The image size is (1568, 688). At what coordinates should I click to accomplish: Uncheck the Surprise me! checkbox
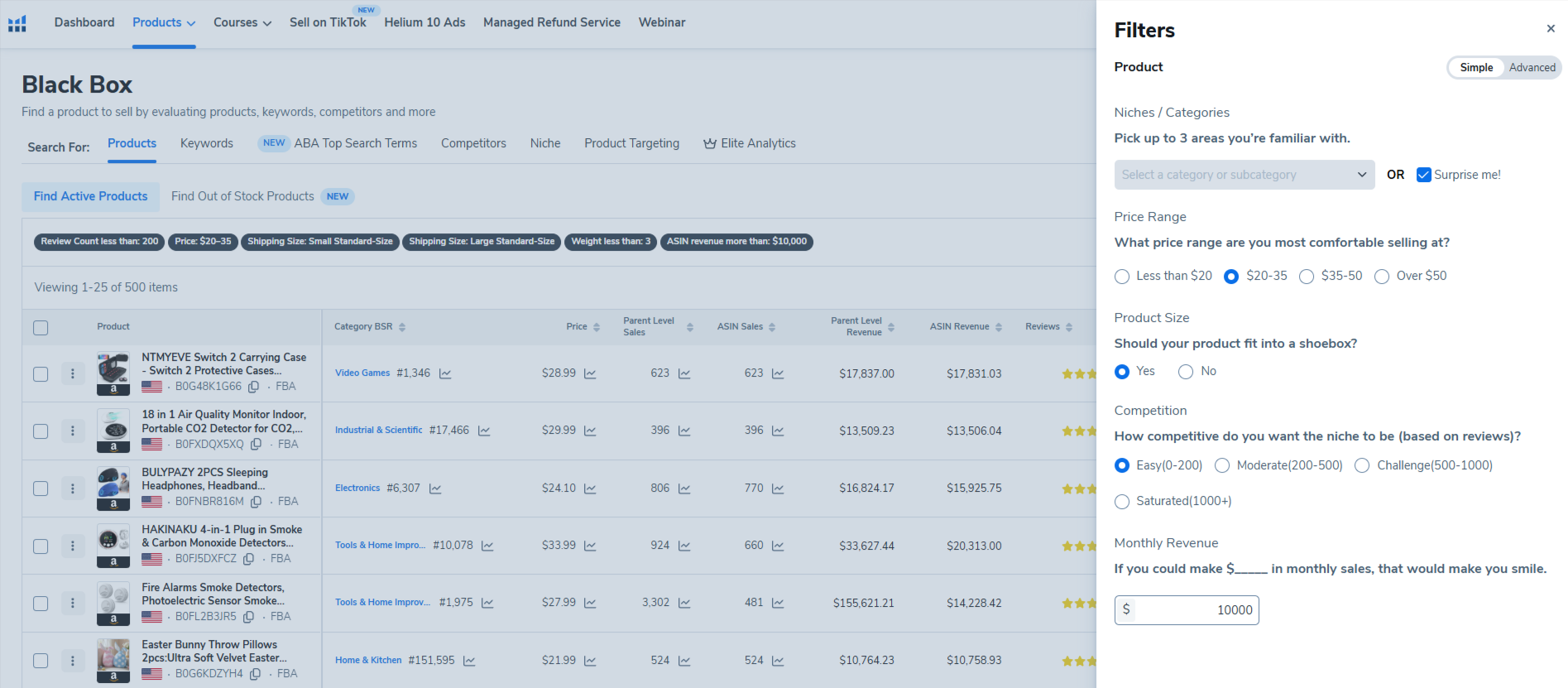(1424, 175)
